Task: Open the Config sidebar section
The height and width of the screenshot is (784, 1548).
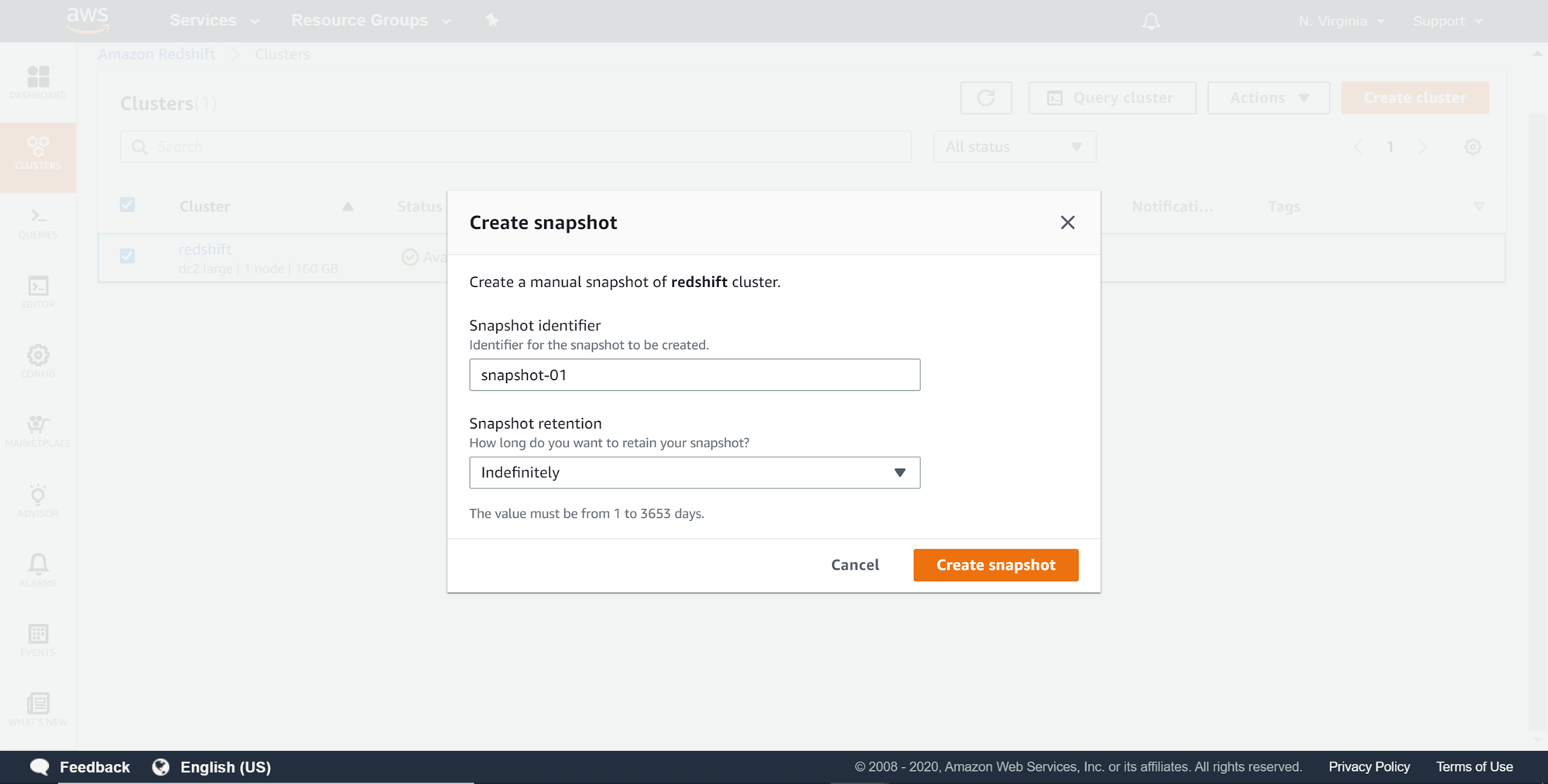Action: click(x=38, y=361)
